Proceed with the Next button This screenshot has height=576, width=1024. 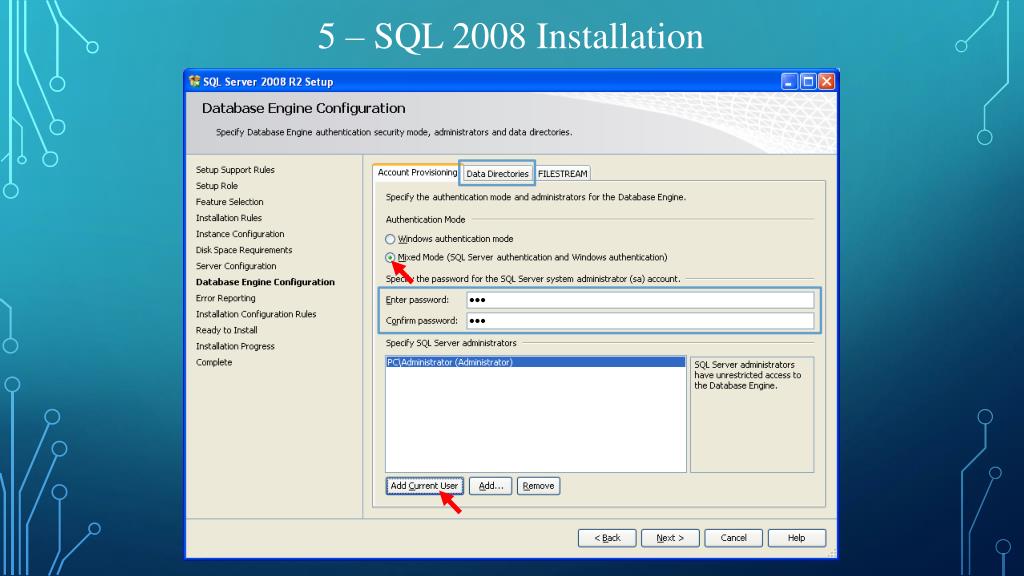pyautogui.click(x=670, y=538)
